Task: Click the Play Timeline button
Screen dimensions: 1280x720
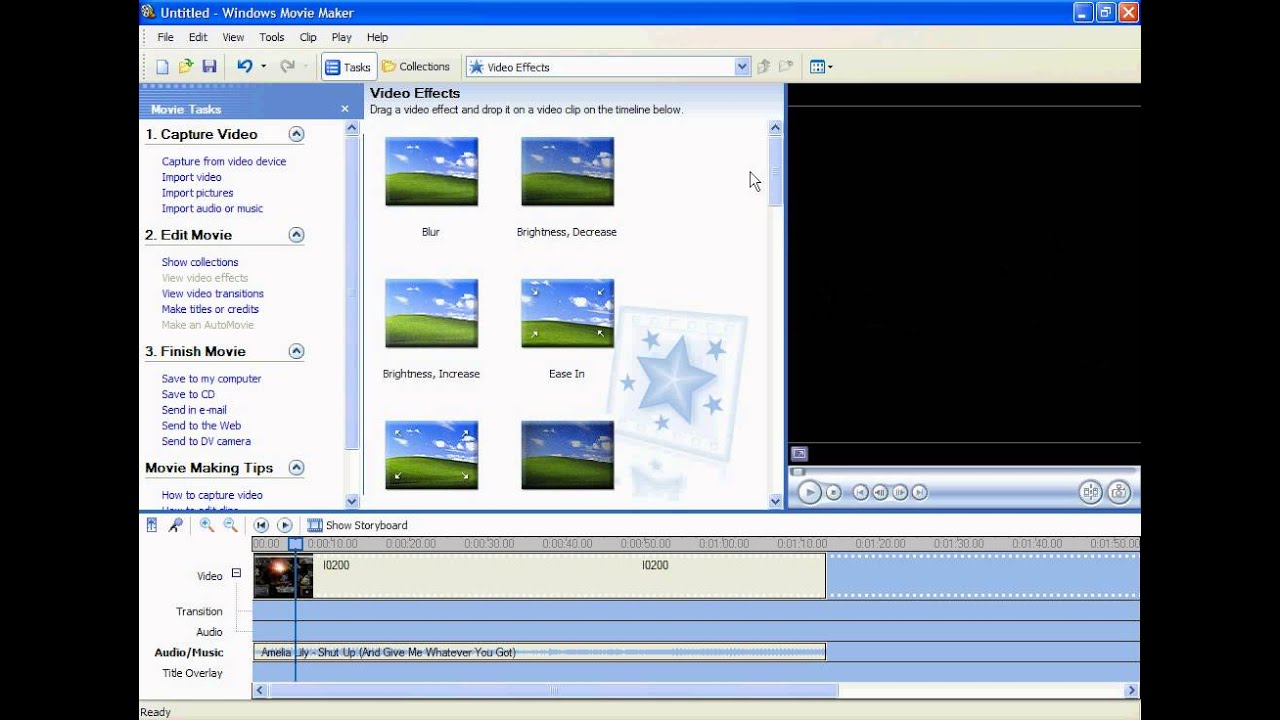Action: pyautogui.click(x=285, y=525)
